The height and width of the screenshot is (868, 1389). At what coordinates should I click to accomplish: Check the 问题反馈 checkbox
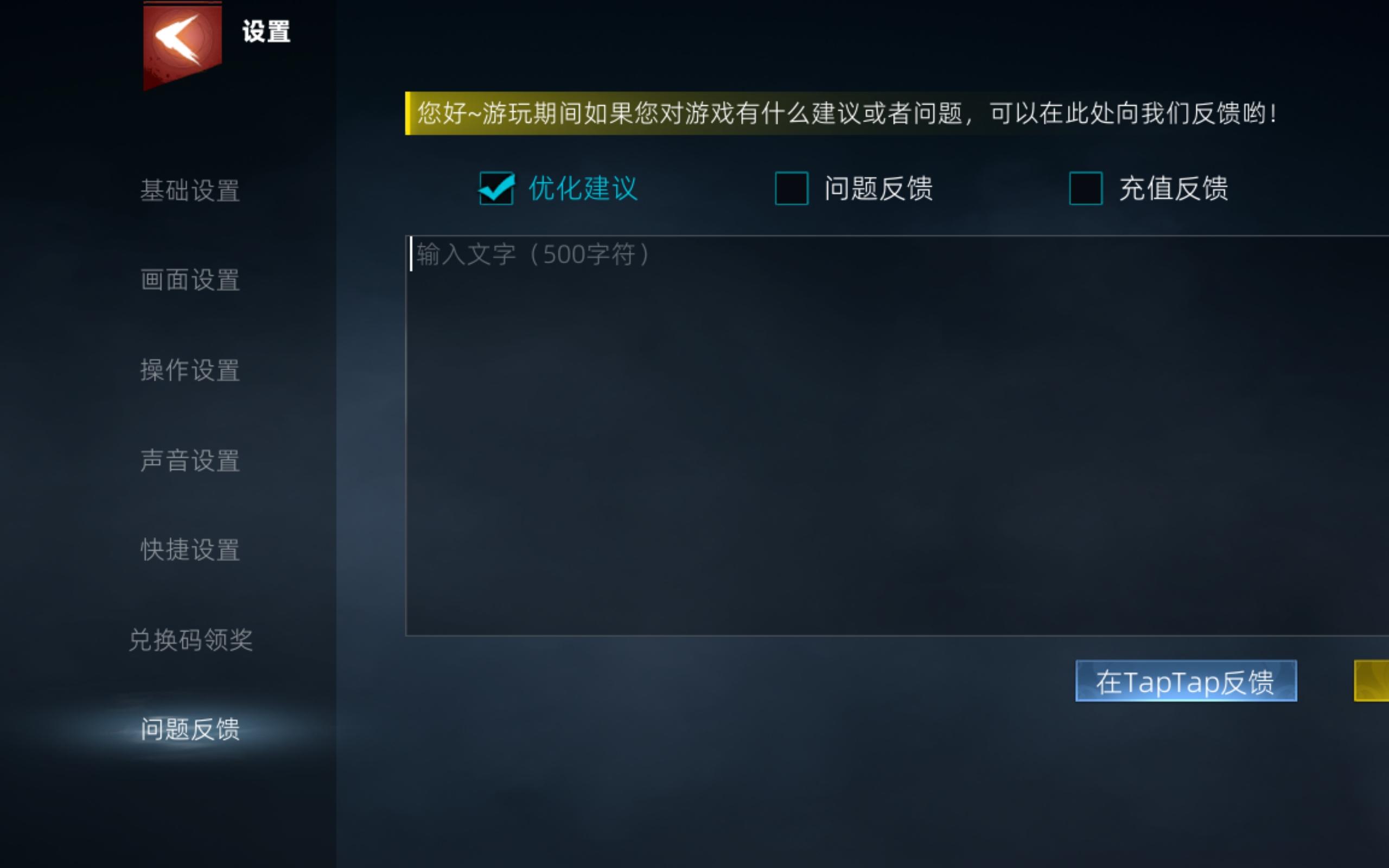(792, 188)
